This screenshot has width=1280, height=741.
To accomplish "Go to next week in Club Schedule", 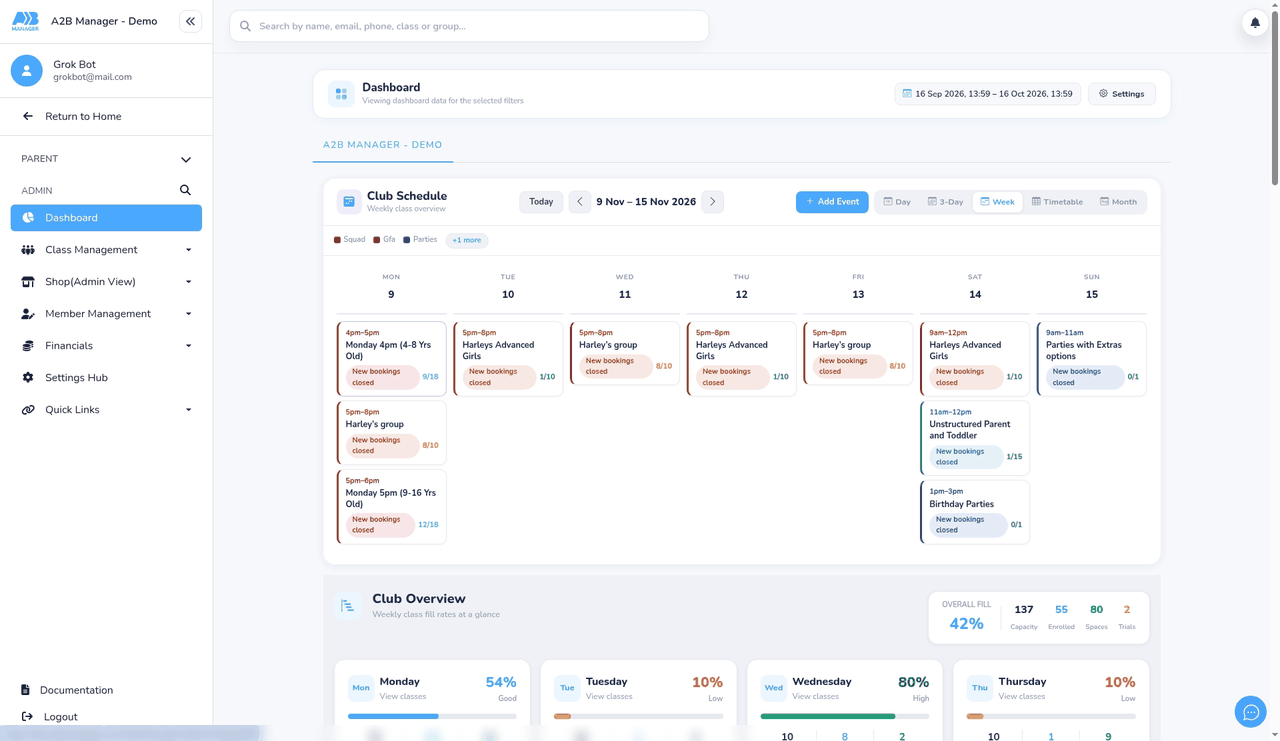I will click(x=713, y=202).
